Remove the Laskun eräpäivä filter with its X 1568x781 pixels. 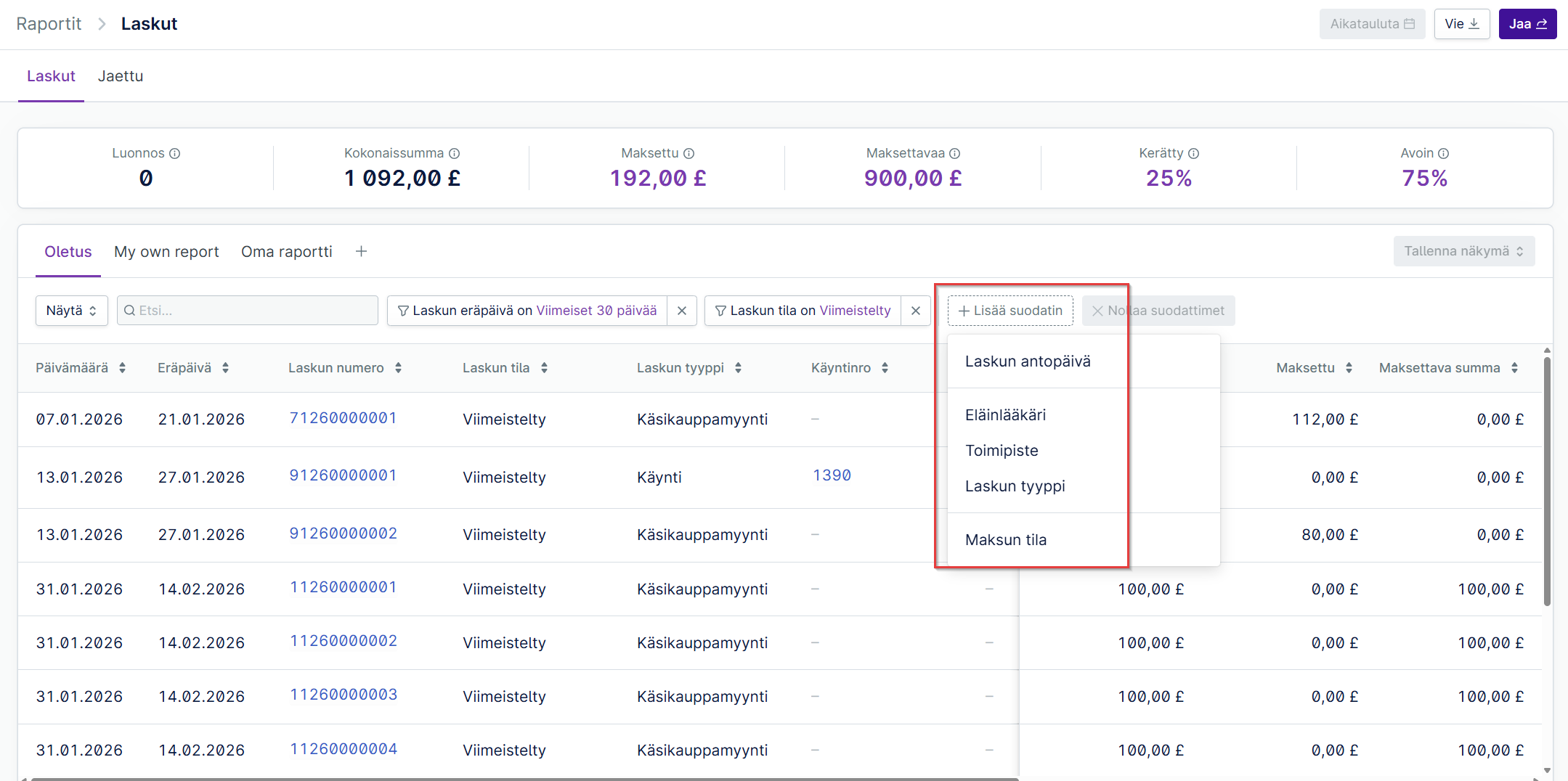(682, 311)
